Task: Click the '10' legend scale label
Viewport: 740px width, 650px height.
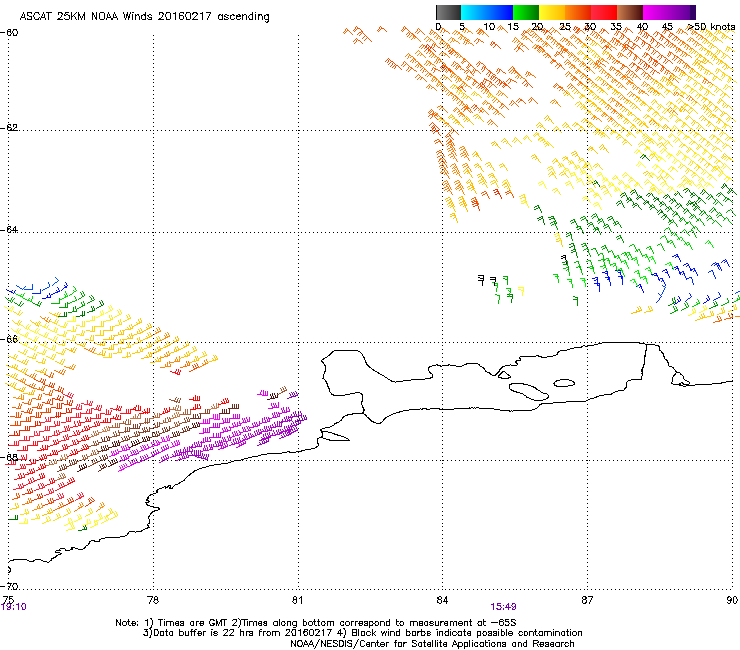Action: [x=489, y=27]
